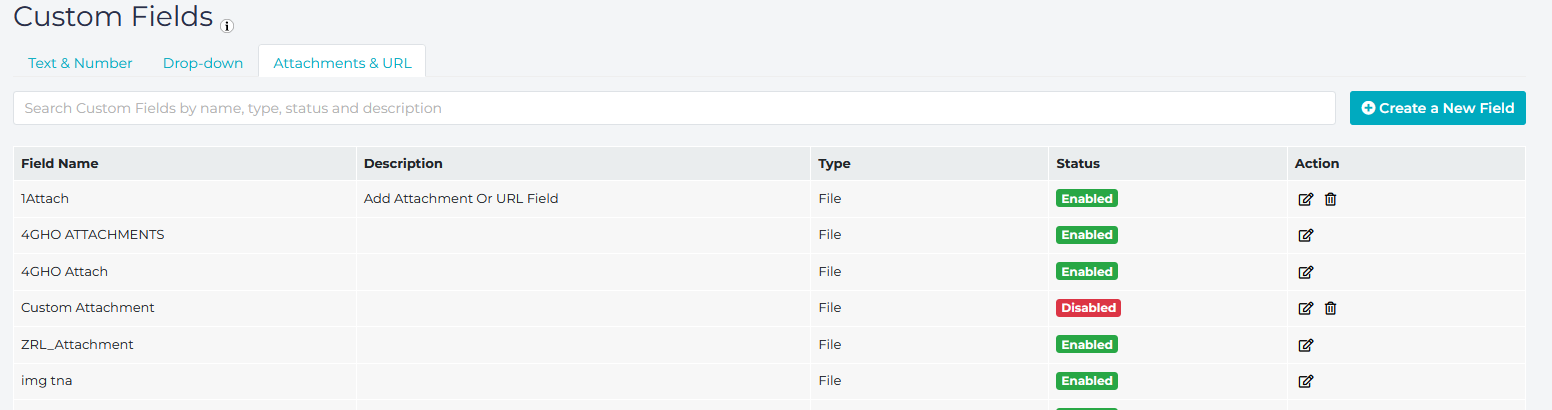Edit the img tna field
1552x410 pixels.
click(x=1305, y=381)
